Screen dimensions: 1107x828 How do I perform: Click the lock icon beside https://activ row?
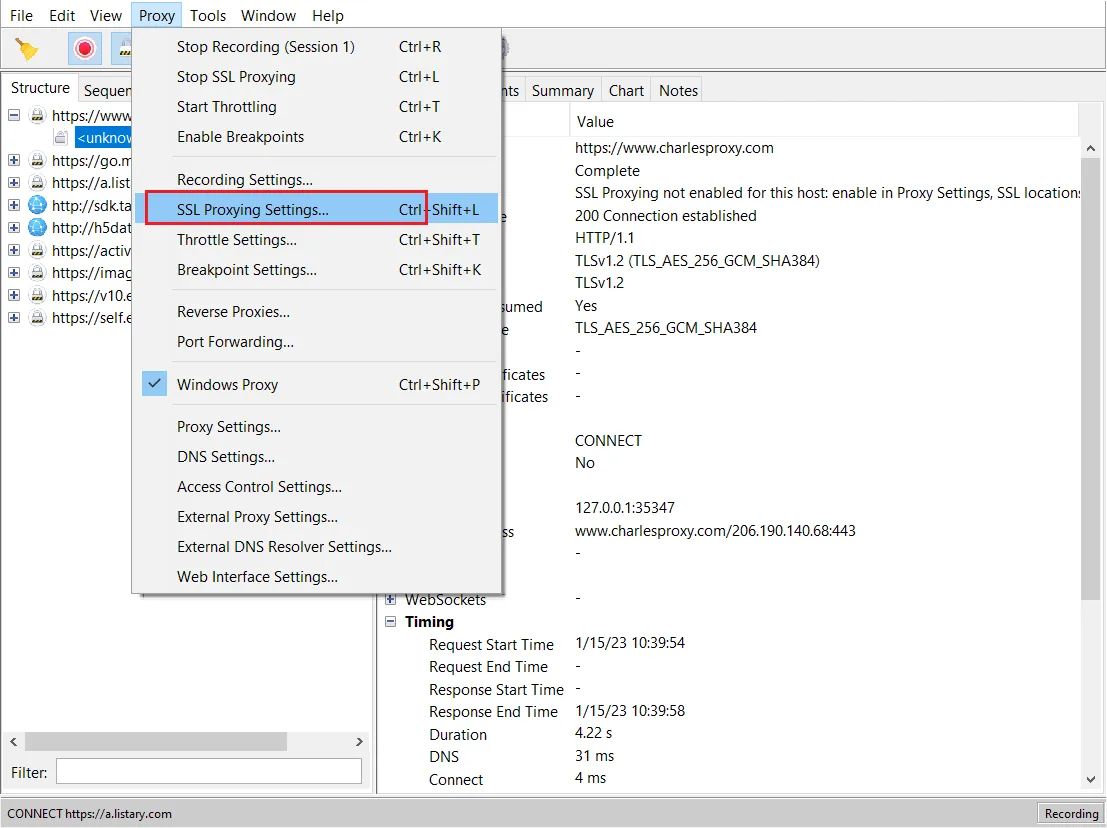(37, 251)
